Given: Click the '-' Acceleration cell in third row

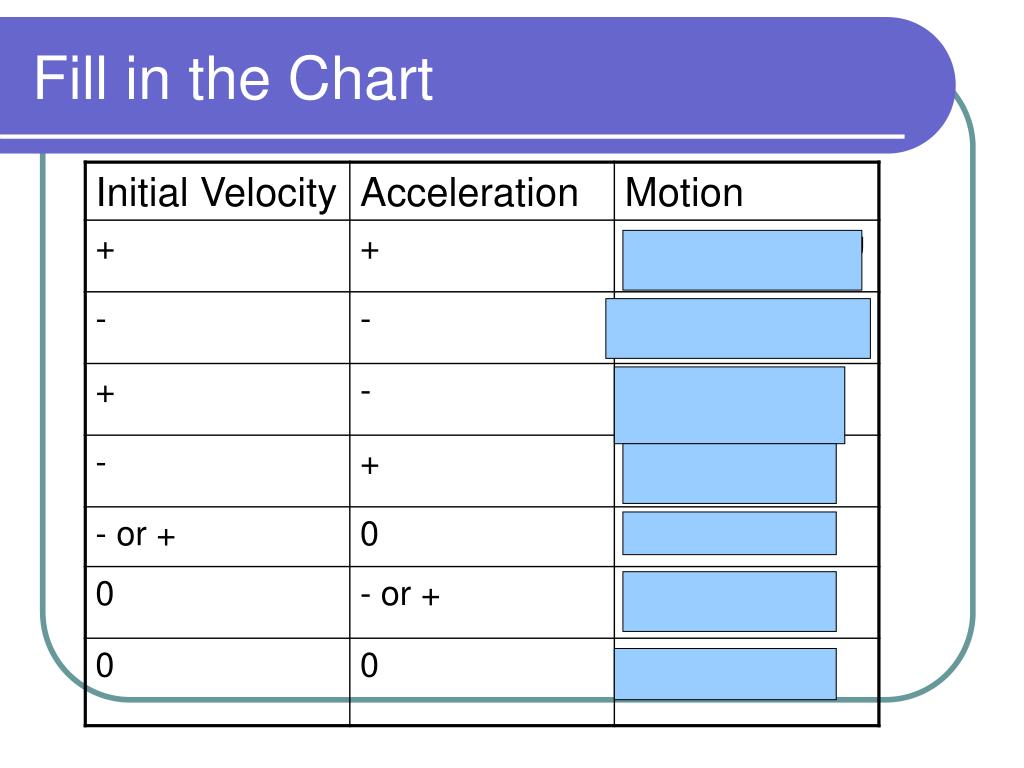Looking at the screenshot, I should (x=482, y=400).
